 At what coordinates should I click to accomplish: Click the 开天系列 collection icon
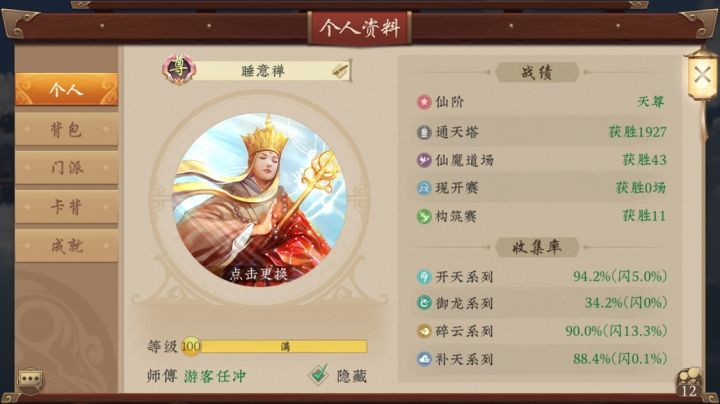pos(423,277)
